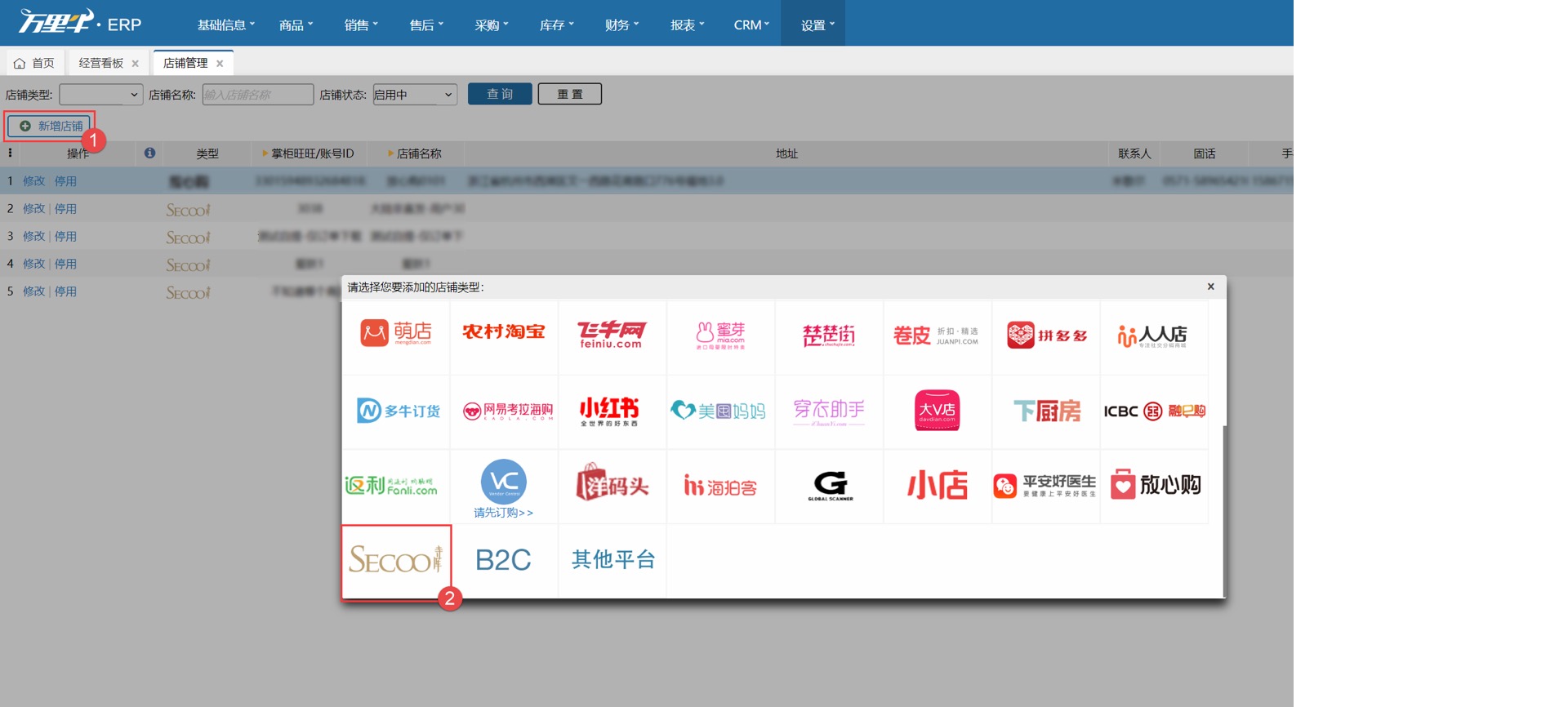This screenshot has width=1568, height=707.
Task: Click the info icon in table header
Action: (x=149, y=153)
